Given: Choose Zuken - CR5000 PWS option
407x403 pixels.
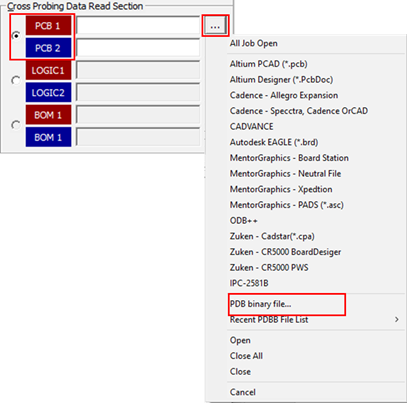Looking at the screenshot, I should [269, 268].
